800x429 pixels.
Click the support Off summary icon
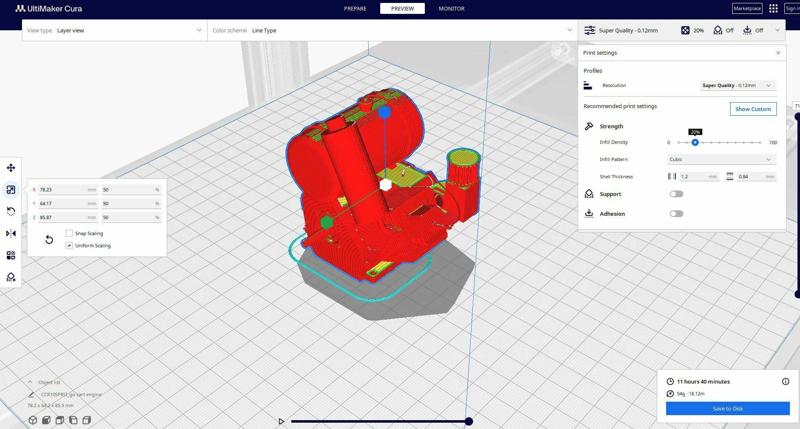tap(717, 31)
